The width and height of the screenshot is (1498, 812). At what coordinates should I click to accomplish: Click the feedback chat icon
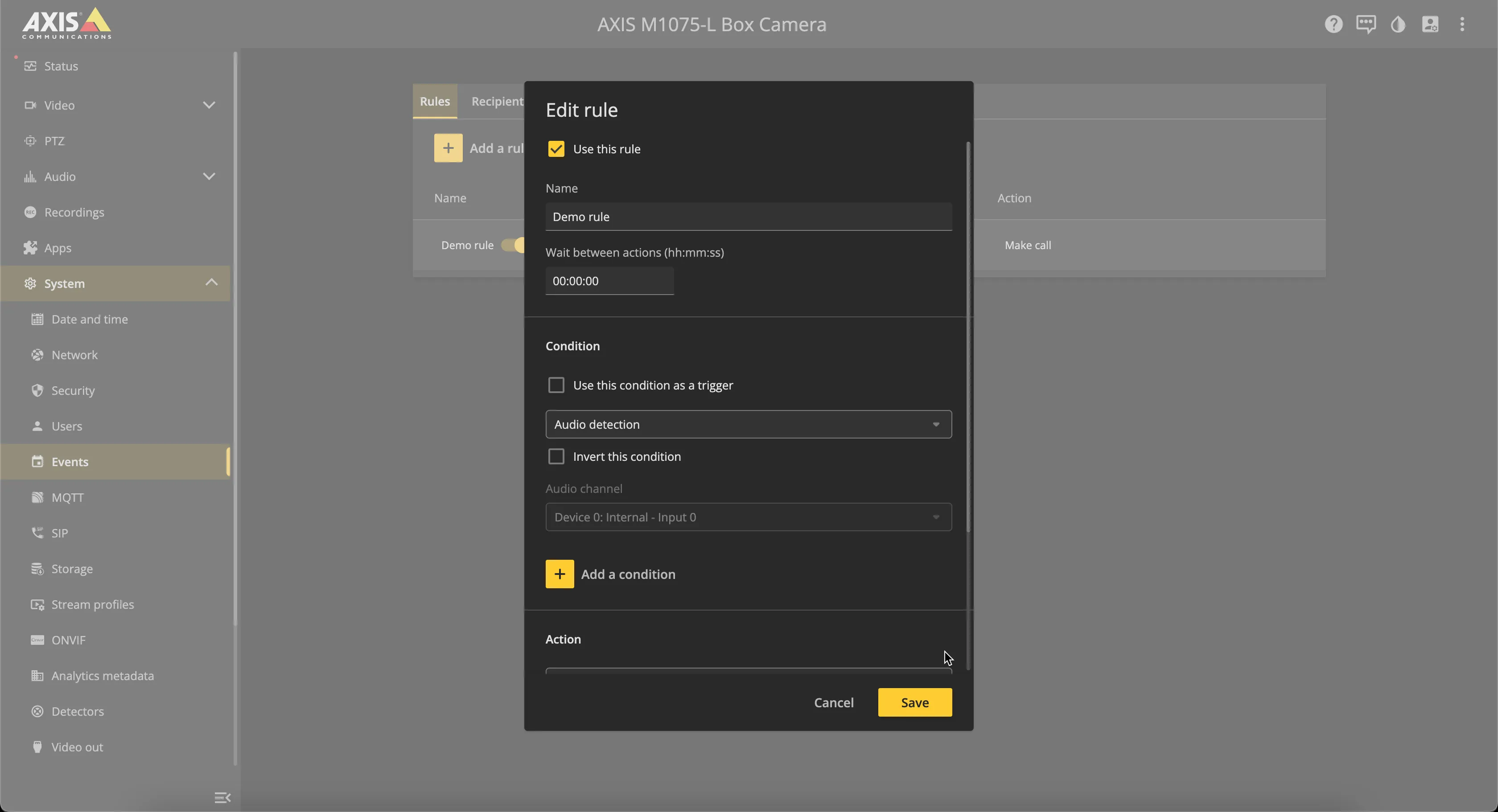[x=1366, y=24]
